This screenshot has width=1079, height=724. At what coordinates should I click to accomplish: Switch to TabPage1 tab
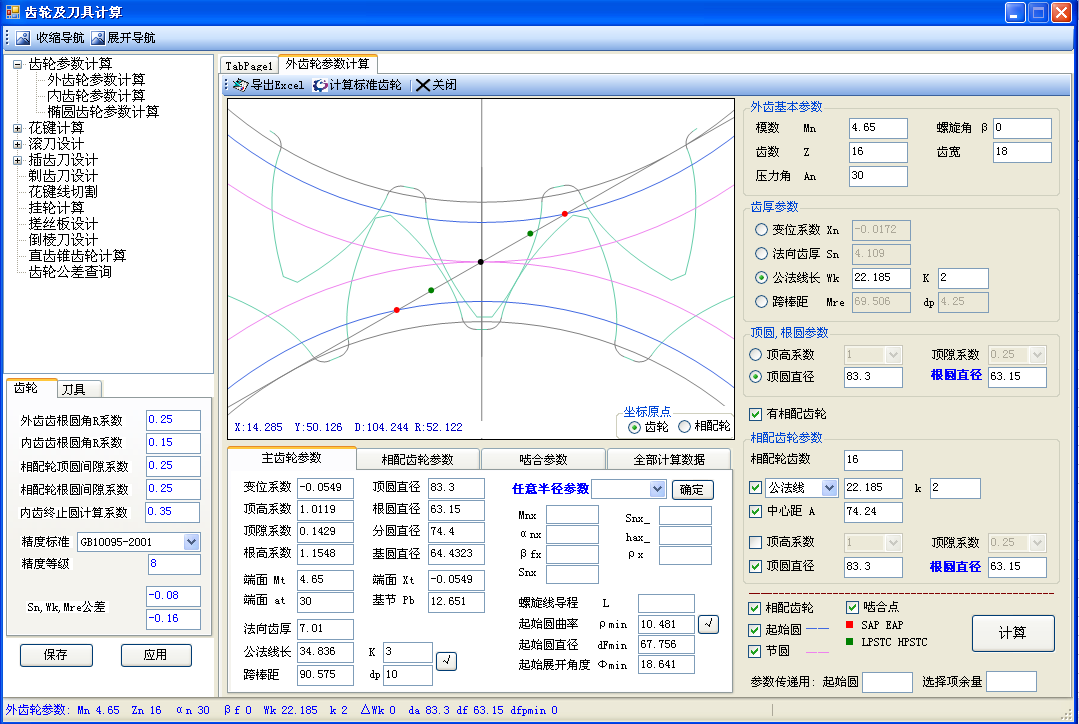click(249, 66)
